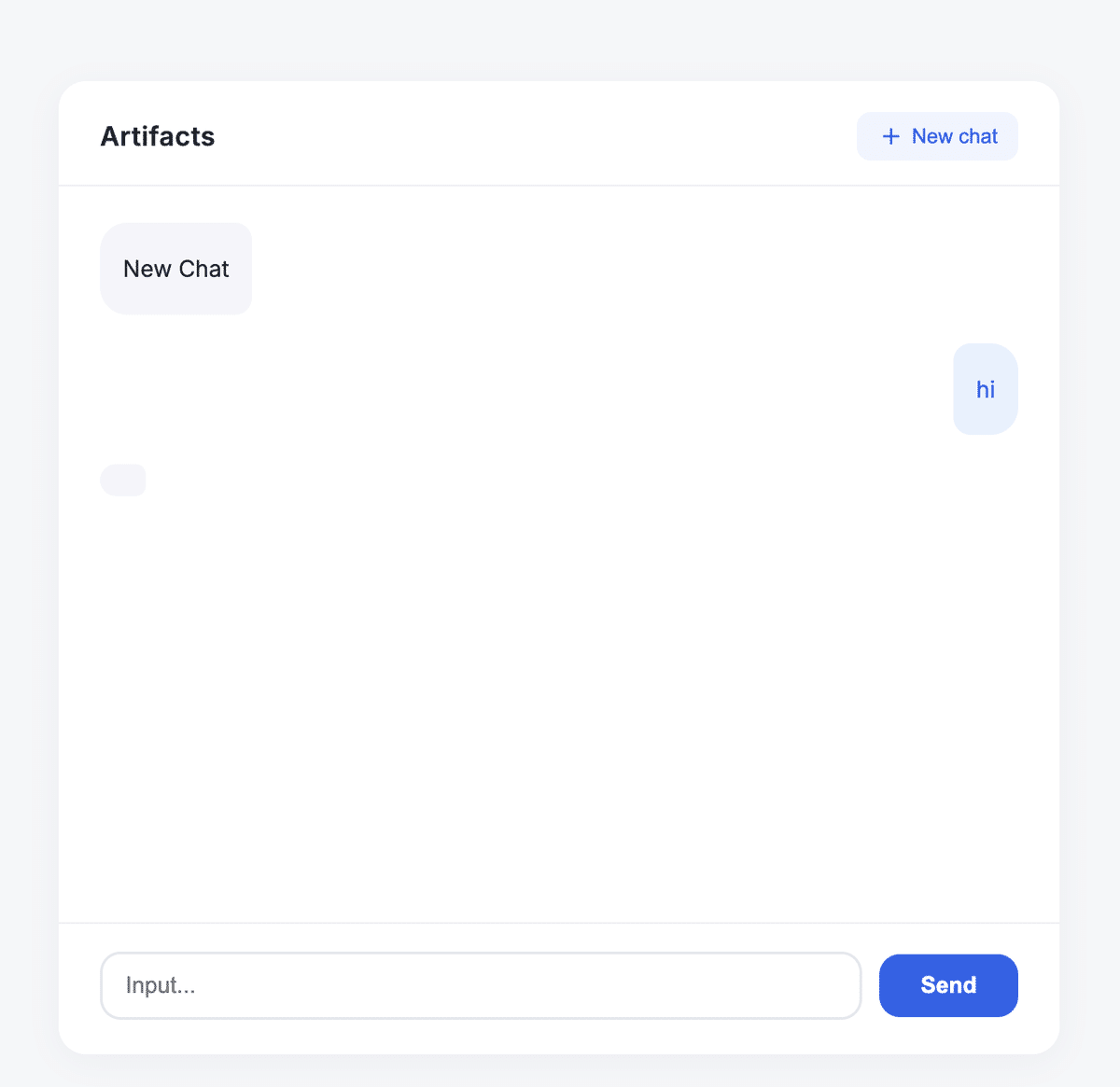Click the plus icon next to New chat
The width and height of the screenshot is (1120, 1087).
(x=890, y=136)
